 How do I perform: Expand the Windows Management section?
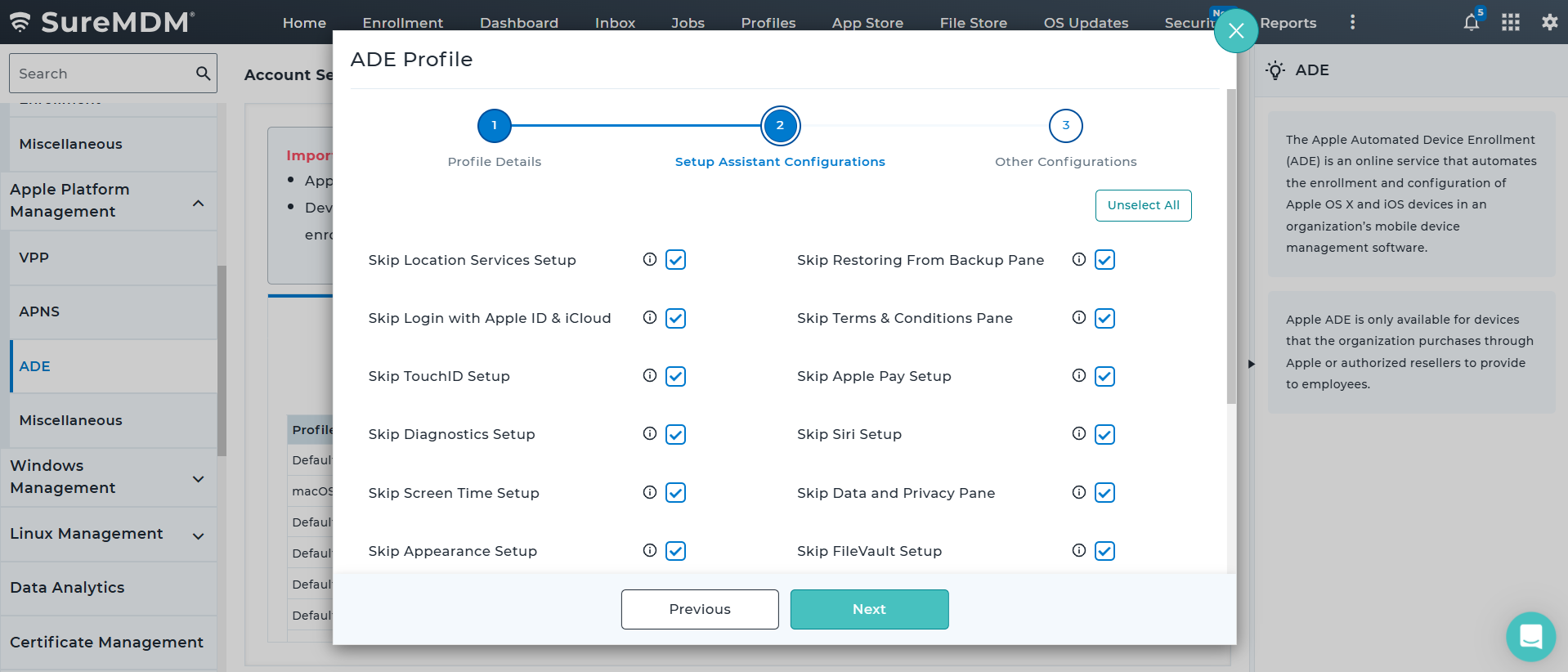198,479
